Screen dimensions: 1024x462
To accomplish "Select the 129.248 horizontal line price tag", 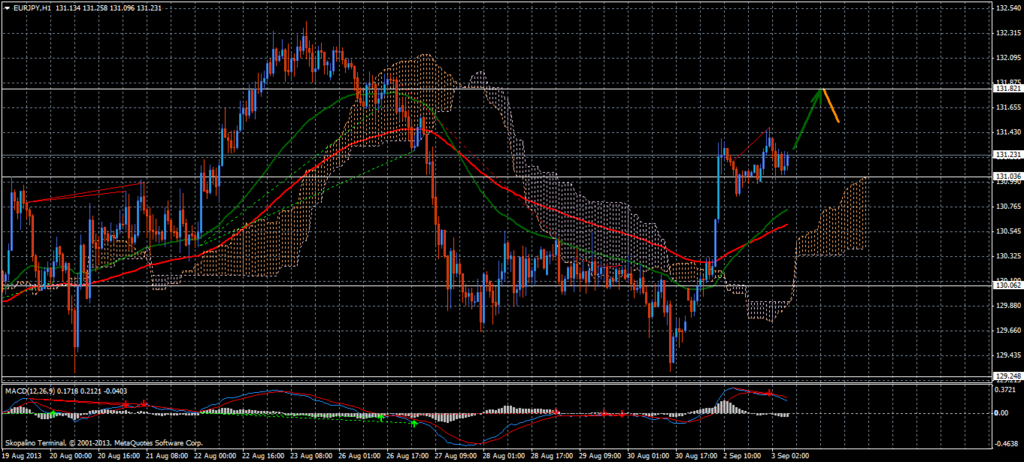I will 1006,376.
